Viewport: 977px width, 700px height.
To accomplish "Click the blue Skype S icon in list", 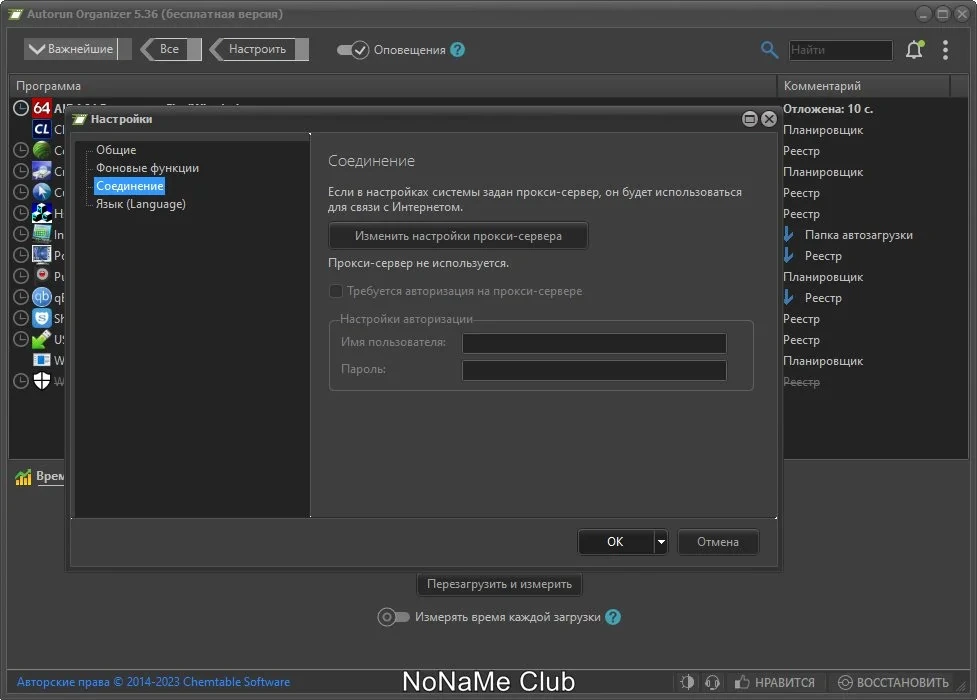I will 42,318.
